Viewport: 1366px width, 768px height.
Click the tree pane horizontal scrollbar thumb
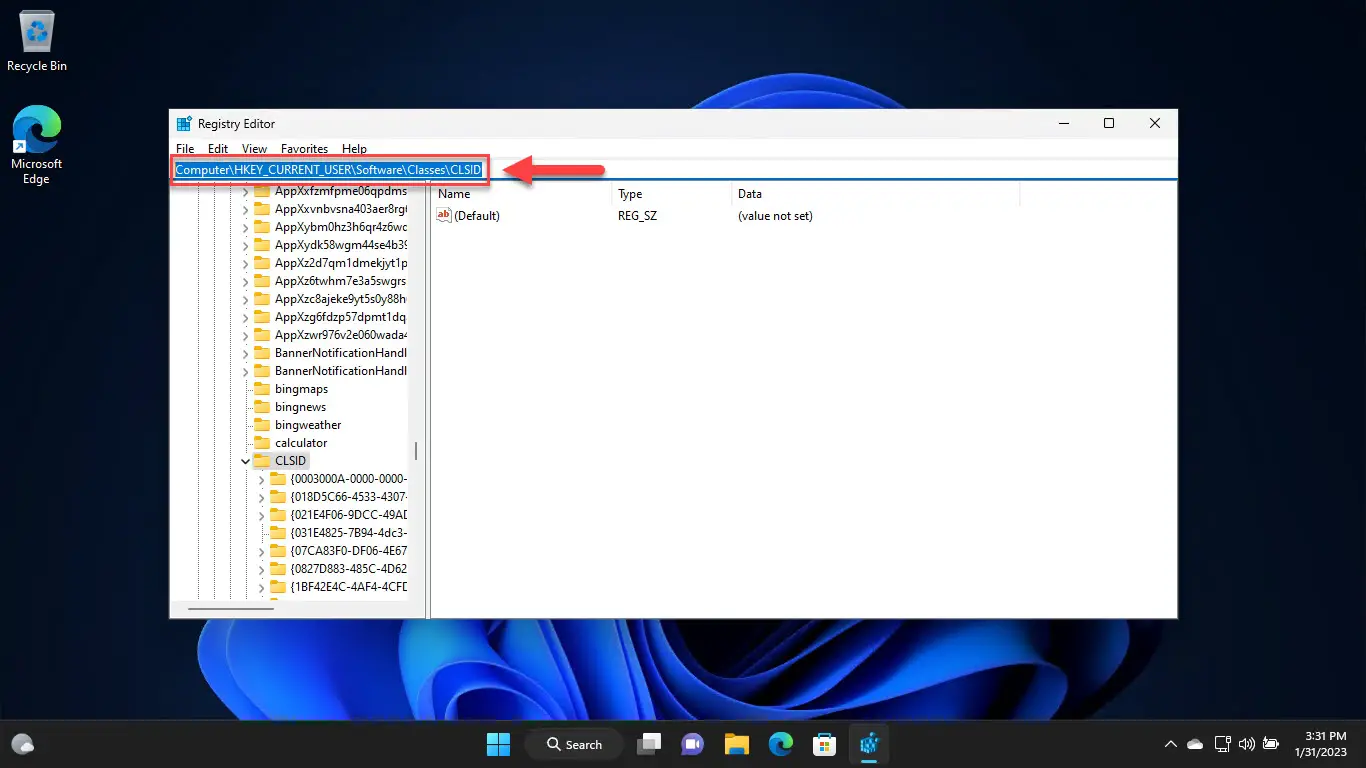[x=231, y=608]
